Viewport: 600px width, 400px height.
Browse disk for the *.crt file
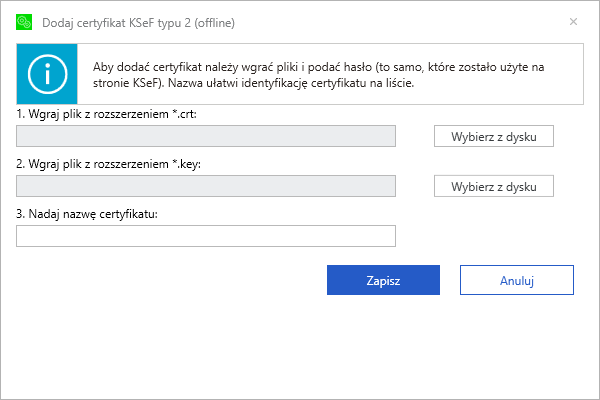click(x=494, y=136)
